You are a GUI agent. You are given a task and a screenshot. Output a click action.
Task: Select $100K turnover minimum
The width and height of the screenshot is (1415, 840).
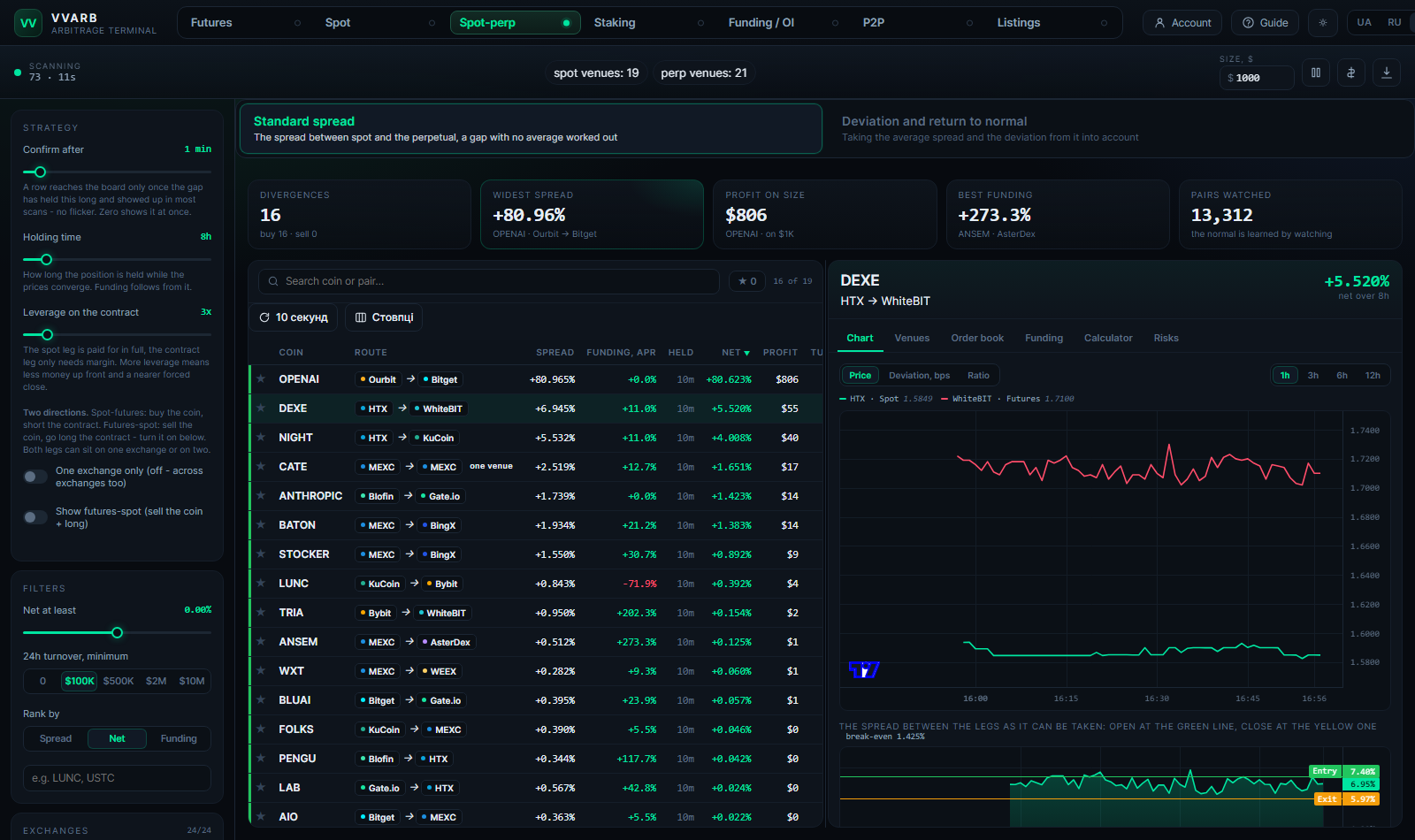[x=80, y=681]
